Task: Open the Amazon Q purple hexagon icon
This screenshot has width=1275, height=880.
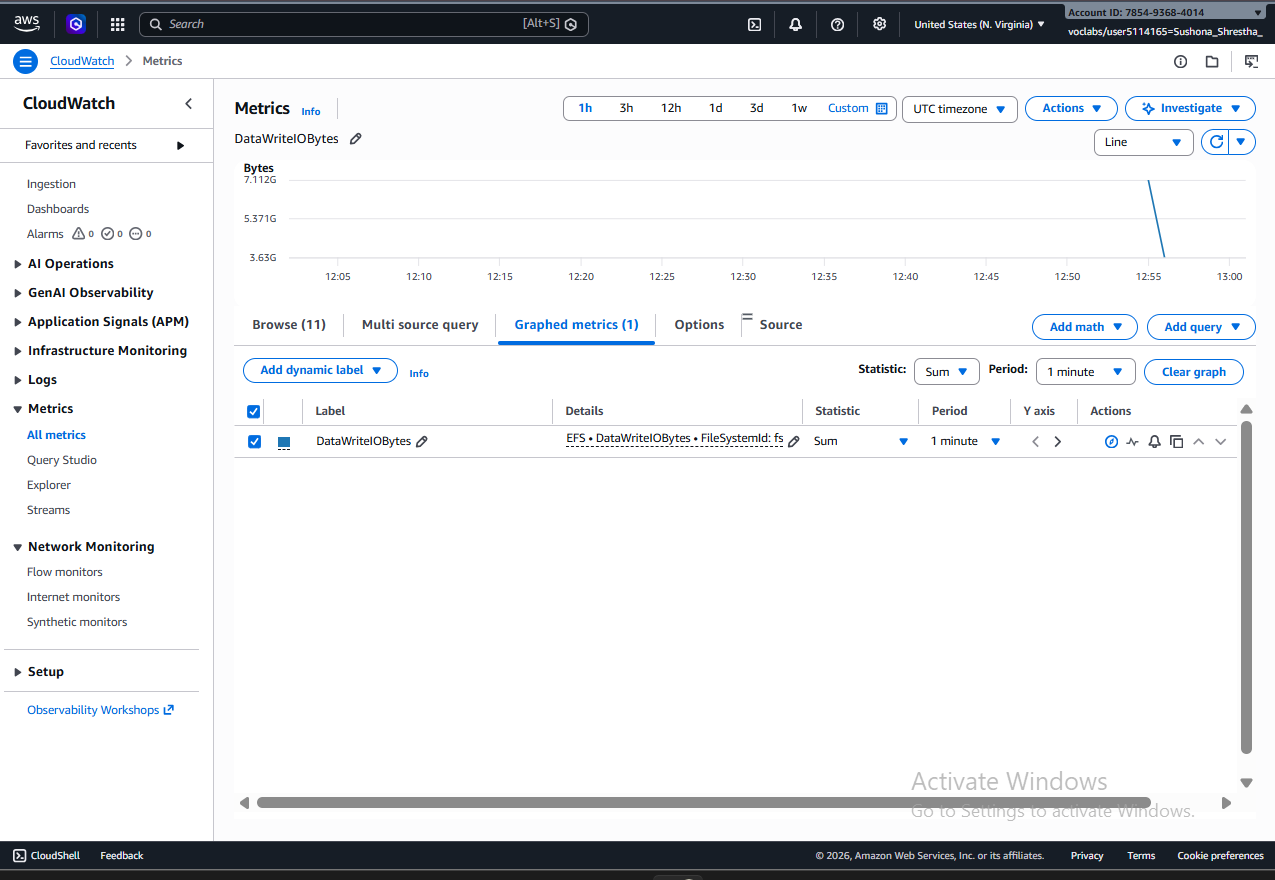Action: 76,24
